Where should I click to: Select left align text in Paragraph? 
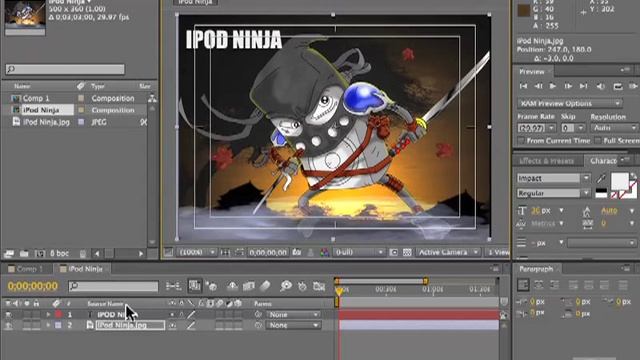coord(523,285)
